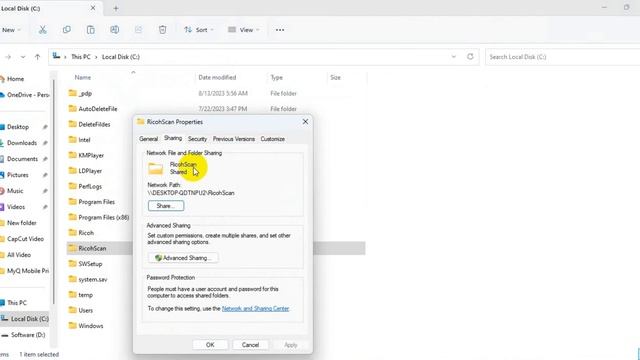Sort by Date modified column header
Screen dimensions: 640x360
[217, 77]
